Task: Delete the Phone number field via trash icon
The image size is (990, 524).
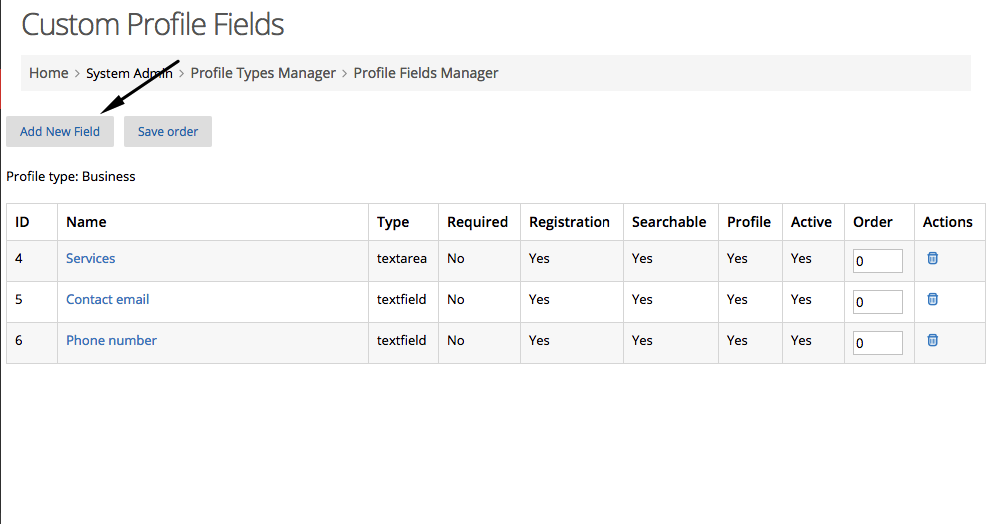Action: point(932,340)
